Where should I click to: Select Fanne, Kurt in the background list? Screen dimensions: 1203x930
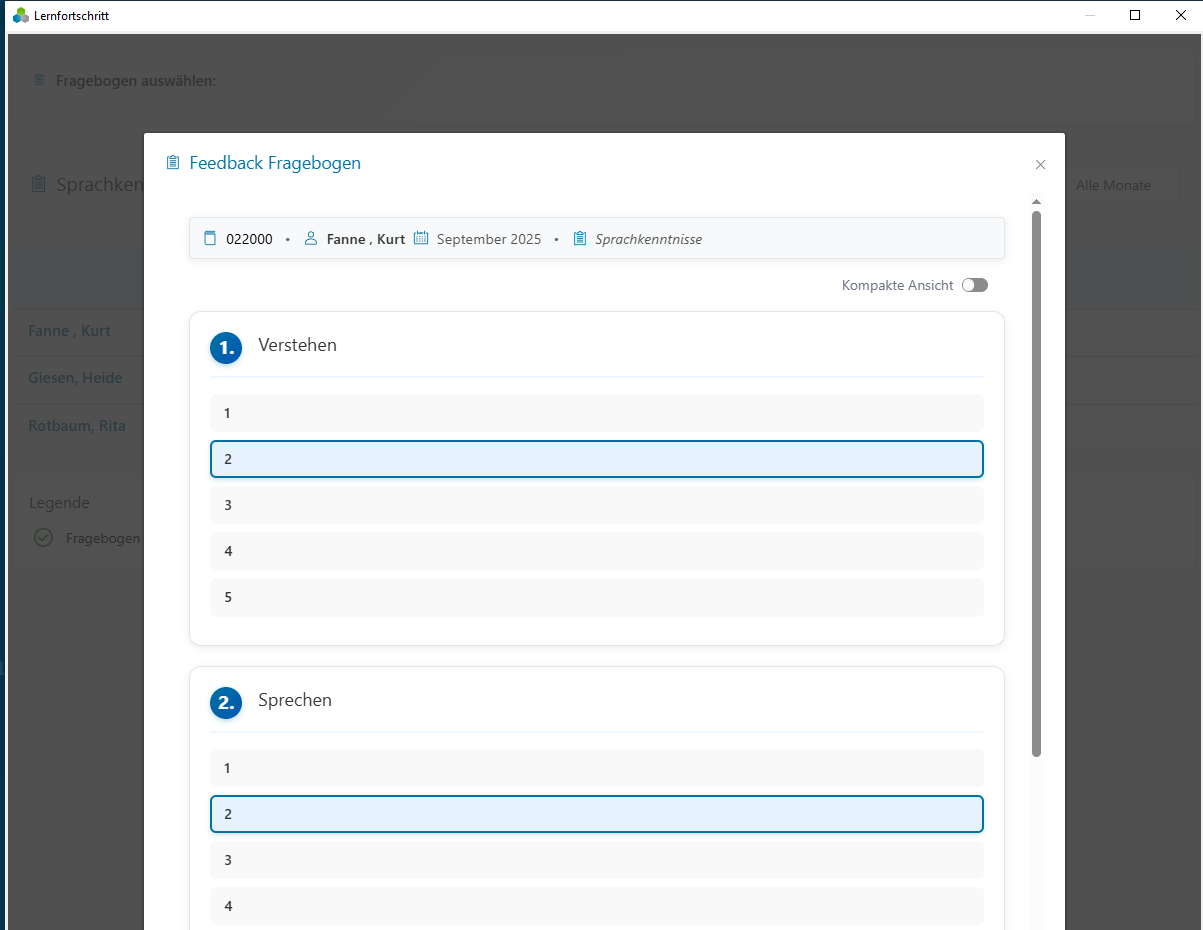69,331
